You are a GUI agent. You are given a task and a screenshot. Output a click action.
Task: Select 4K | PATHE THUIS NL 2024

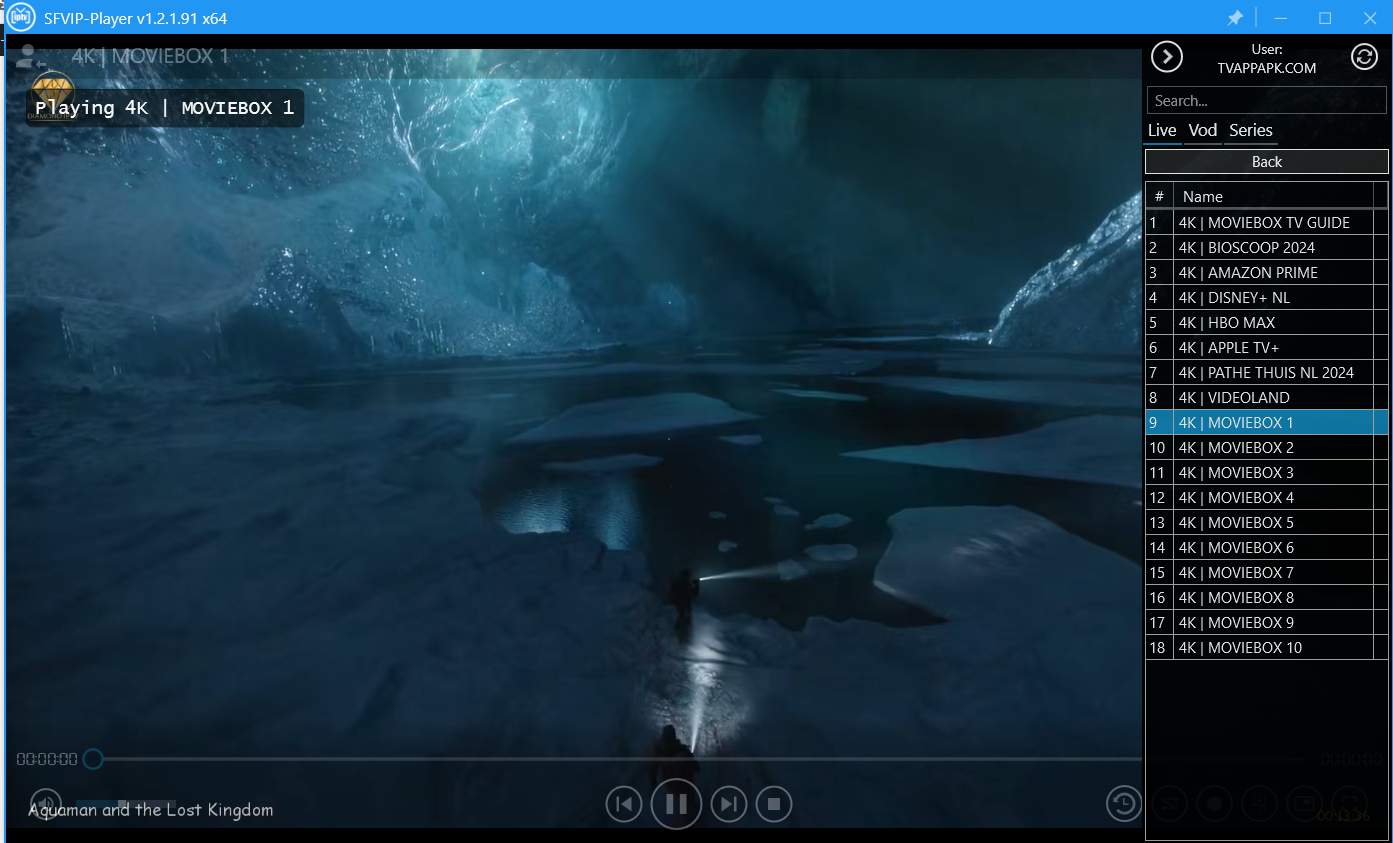(x=1266, y=372)
